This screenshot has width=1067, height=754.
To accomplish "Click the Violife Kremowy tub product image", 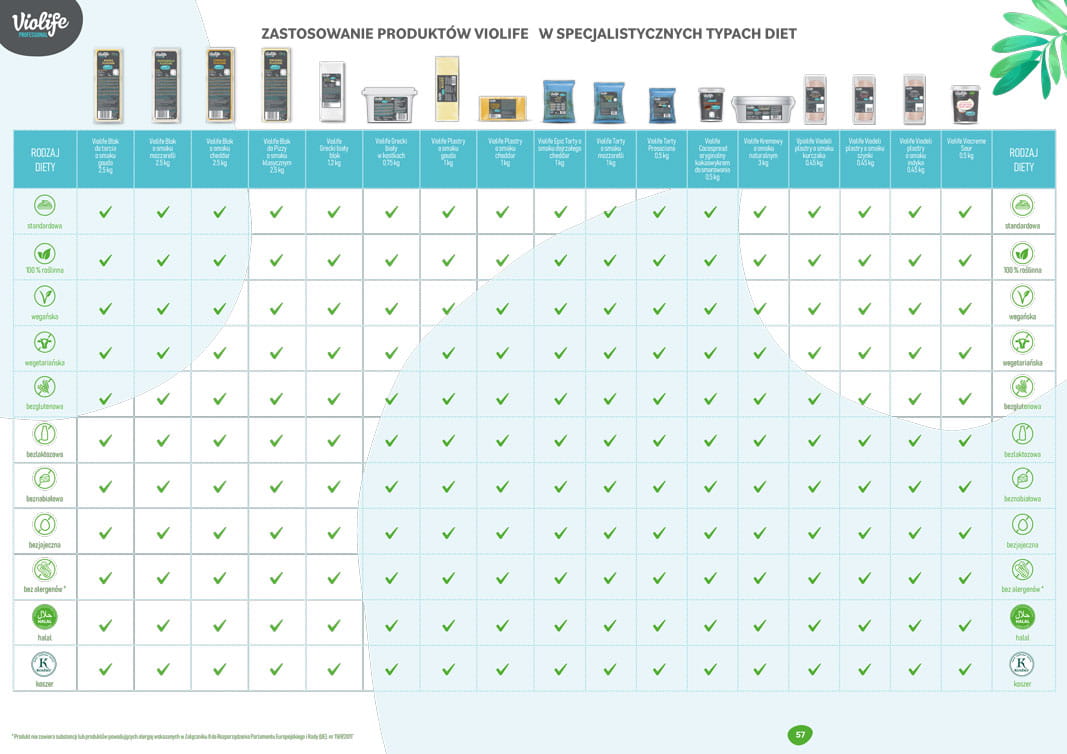I will tap(763, 108).
